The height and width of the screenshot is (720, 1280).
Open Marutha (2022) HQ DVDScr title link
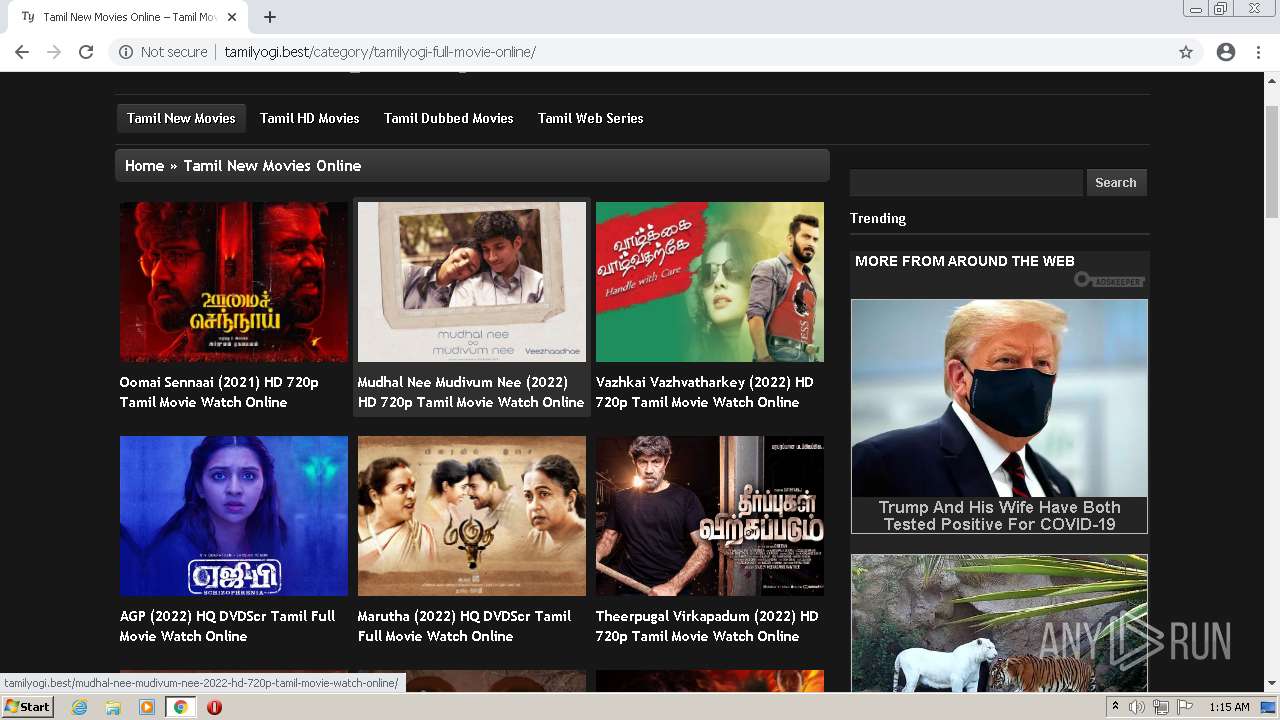pos(465,626)
